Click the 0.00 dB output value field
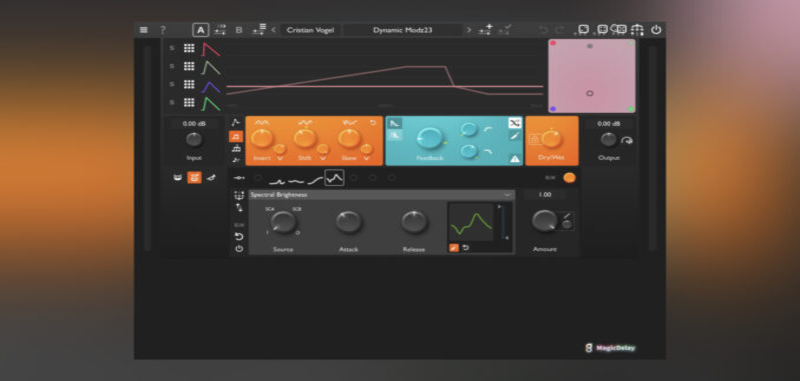Screen dimensions: 800x381 pos(609,123)
